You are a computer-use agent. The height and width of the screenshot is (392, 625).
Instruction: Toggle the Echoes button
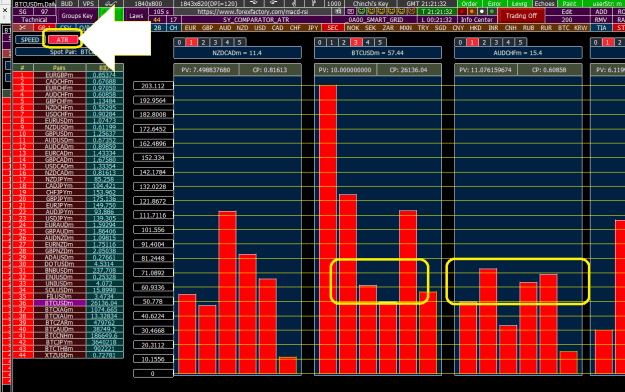(544, 4)
